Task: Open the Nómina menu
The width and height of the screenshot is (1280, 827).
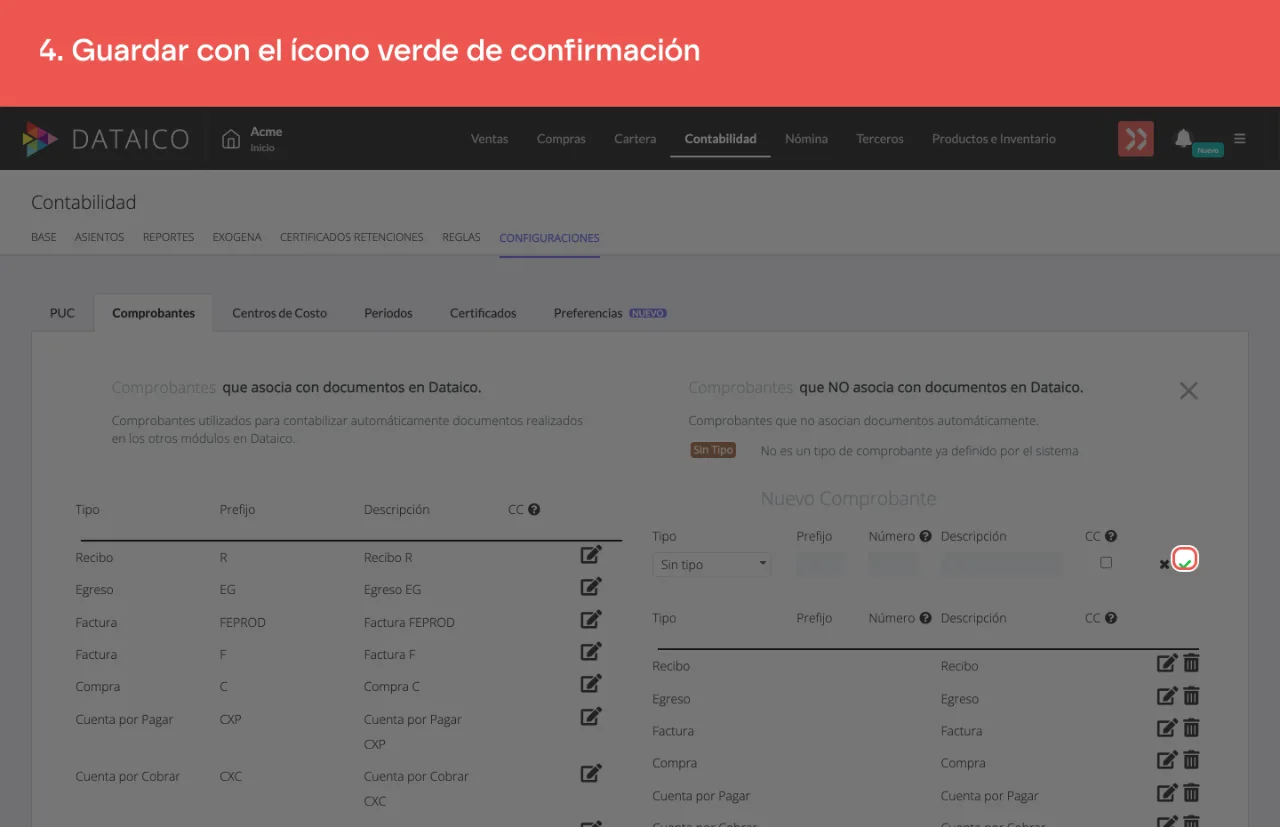Action: (x=806, y=139)
